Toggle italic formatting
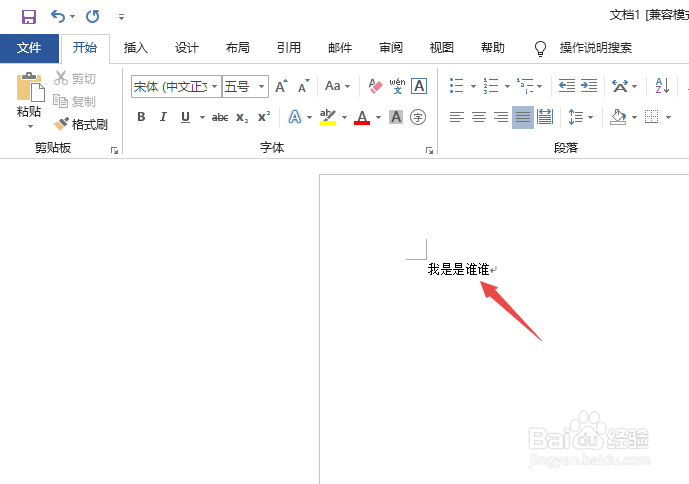Screen dimensions: 689x484 [163, 117]
